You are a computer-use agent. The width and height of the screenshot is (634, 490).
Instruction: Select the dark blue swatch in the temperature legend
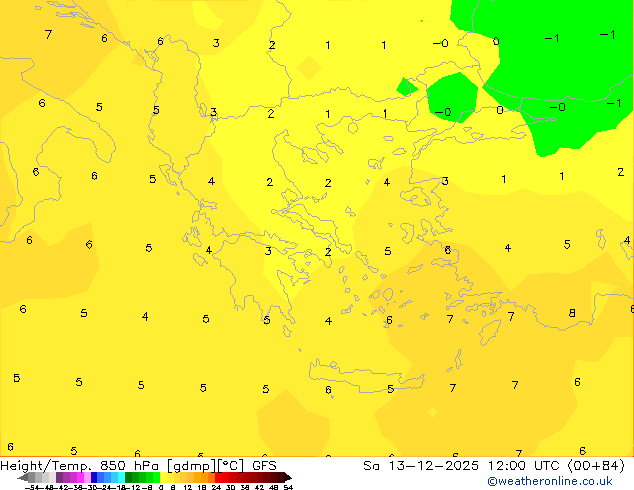[x=94, y=477]
